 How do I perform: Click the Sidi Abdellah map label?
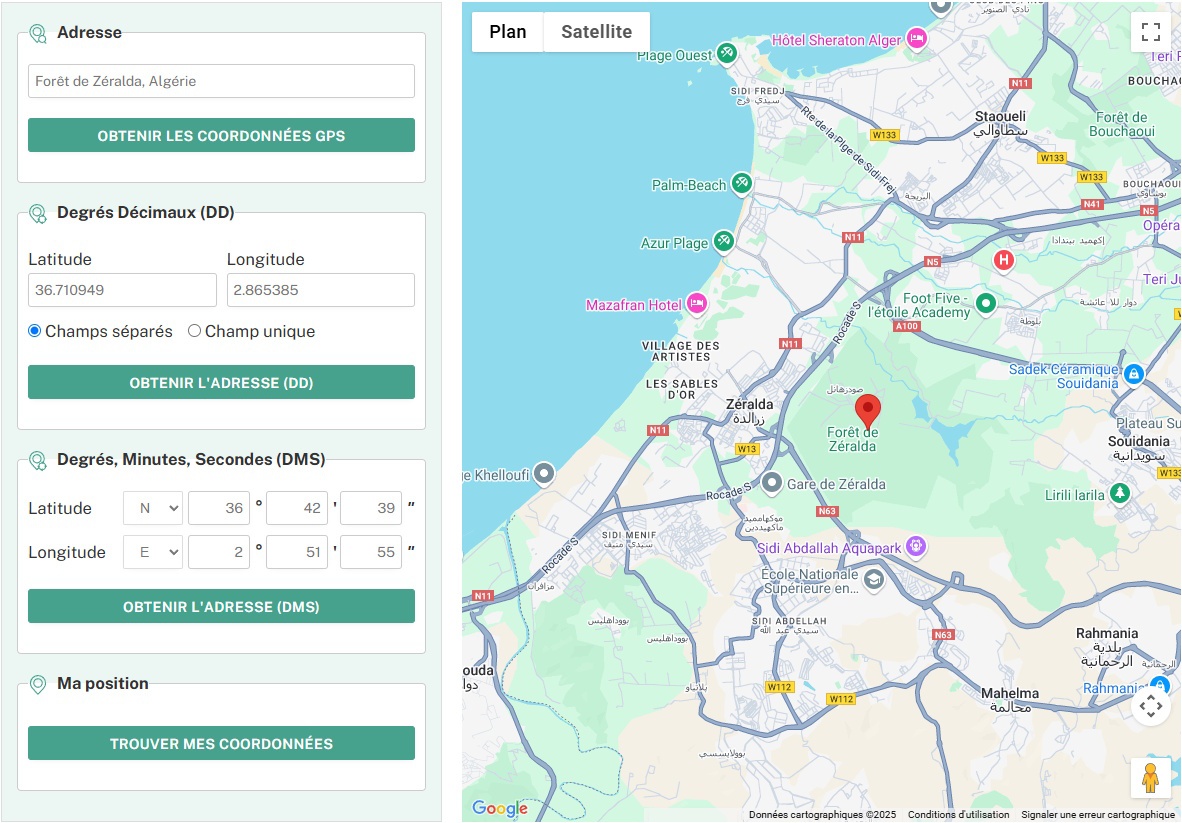(x=789, y=625)
